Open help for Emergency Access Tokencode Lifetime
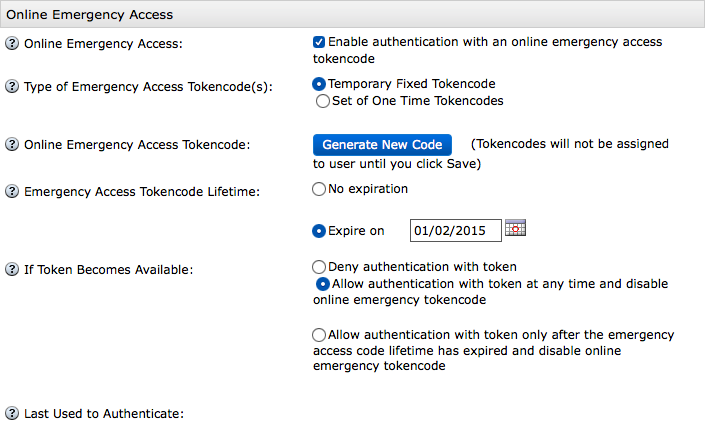705x437 pixels. tap(12, 192)
